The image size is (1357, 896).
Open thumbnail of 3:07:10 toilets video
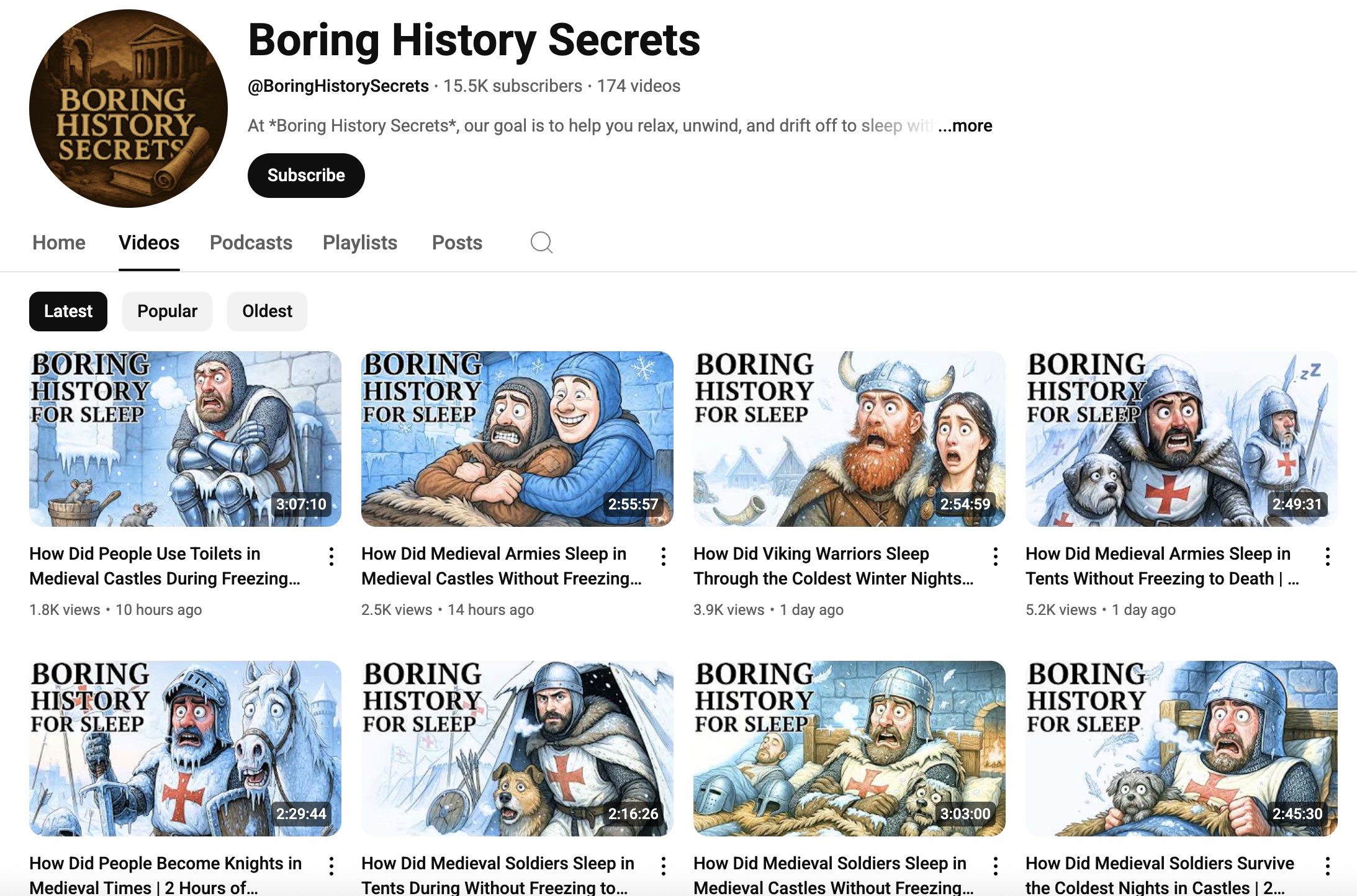185,439
